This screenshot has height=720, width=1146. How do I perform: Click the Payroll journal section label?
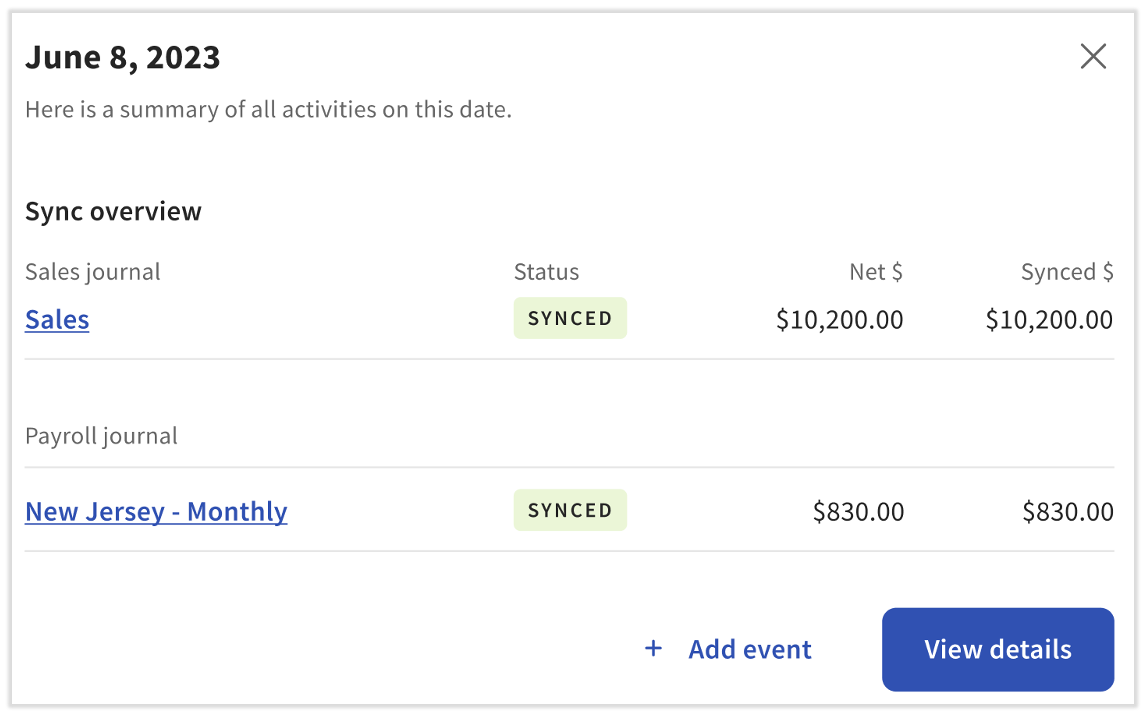pos(101,436)
